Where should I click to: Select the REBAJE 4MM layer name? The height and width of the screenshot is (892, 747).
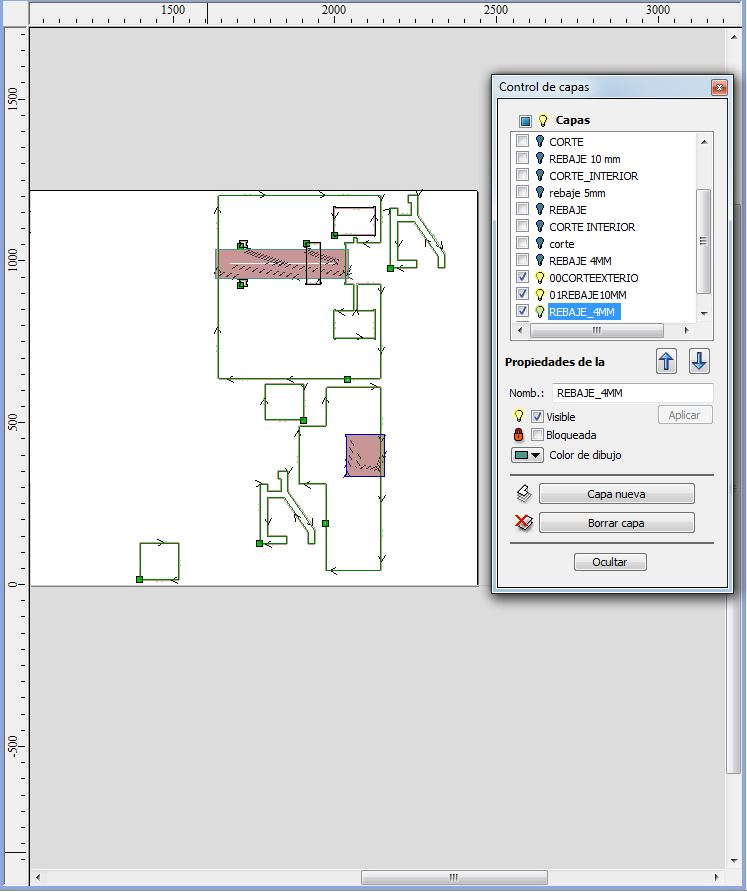[x=580, y=261]
